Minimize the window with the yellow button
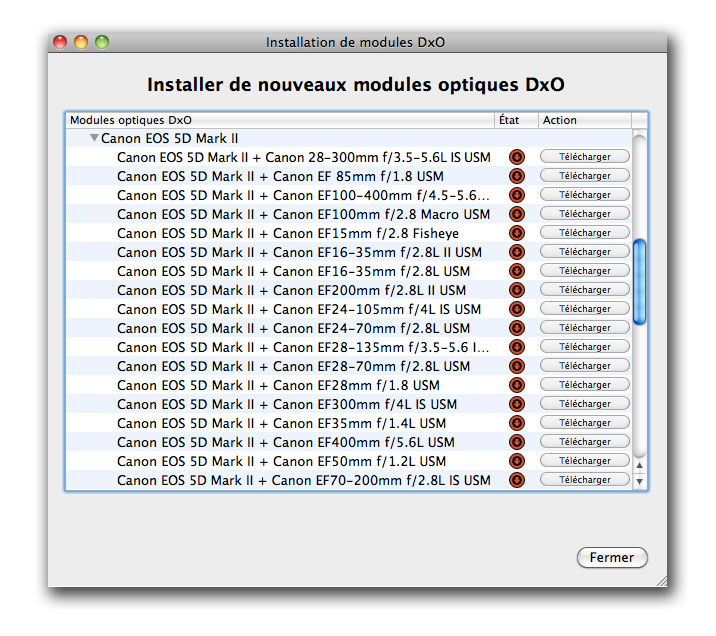Screen dimensions: 716x636 click(x=81, y=42)
